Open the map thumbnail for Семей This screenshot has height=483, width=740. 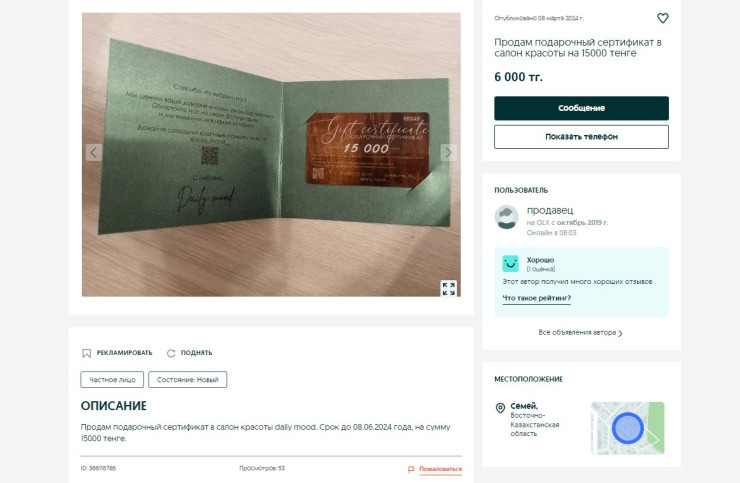(x=627, y=428)
